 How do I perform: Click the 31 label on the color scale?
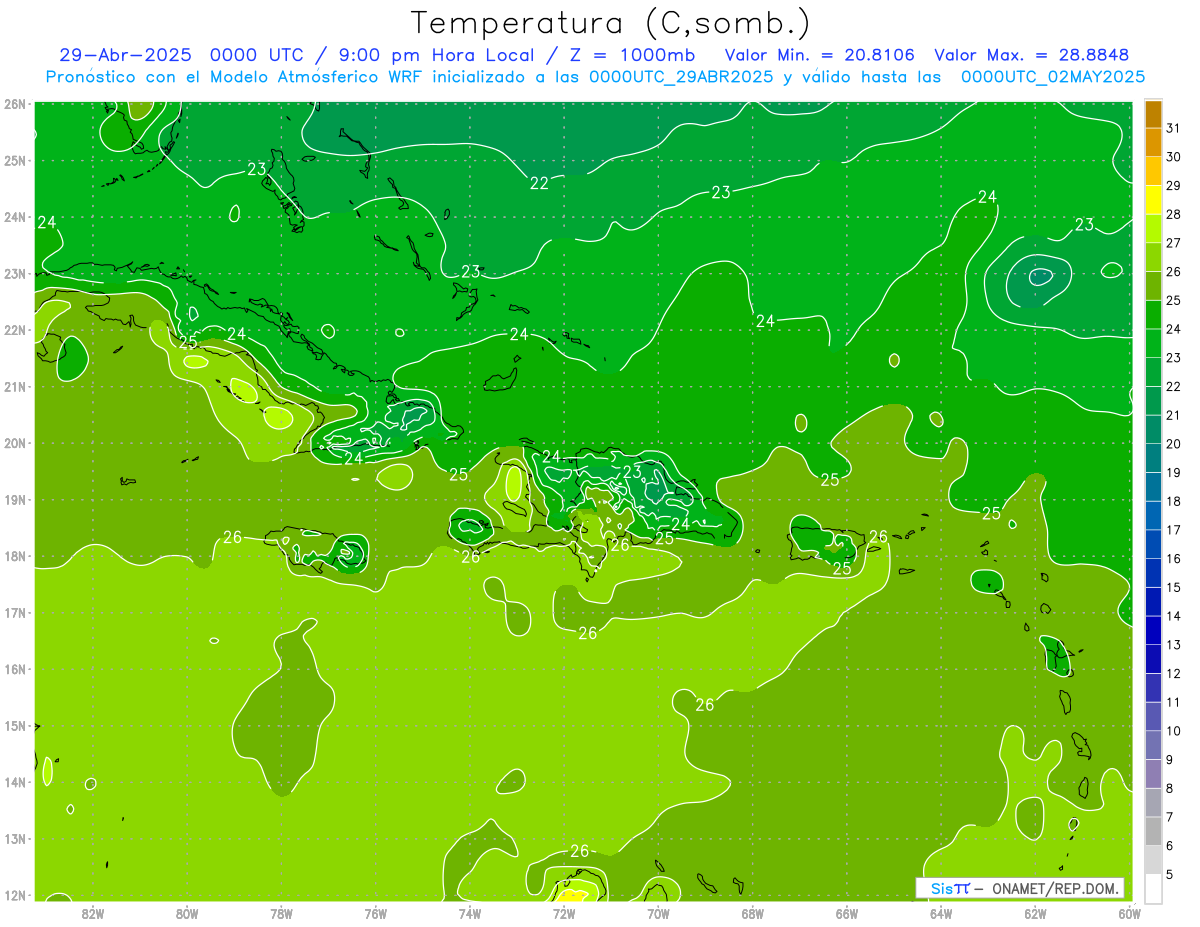(x=1174, y=128)
